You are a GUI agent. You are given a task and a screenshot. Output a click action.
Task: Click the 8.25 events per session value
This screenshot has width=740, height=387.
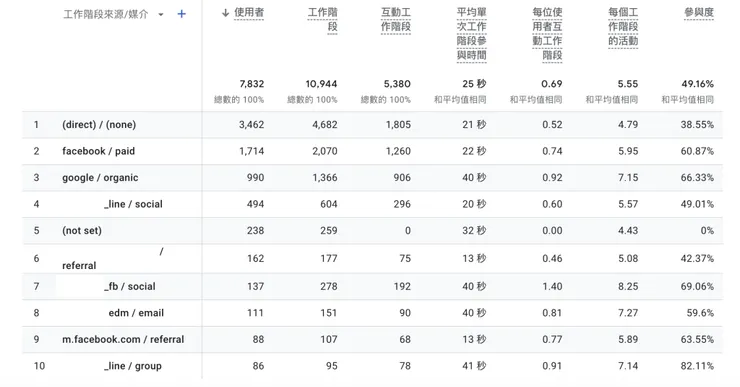click(x=628, y=286)
